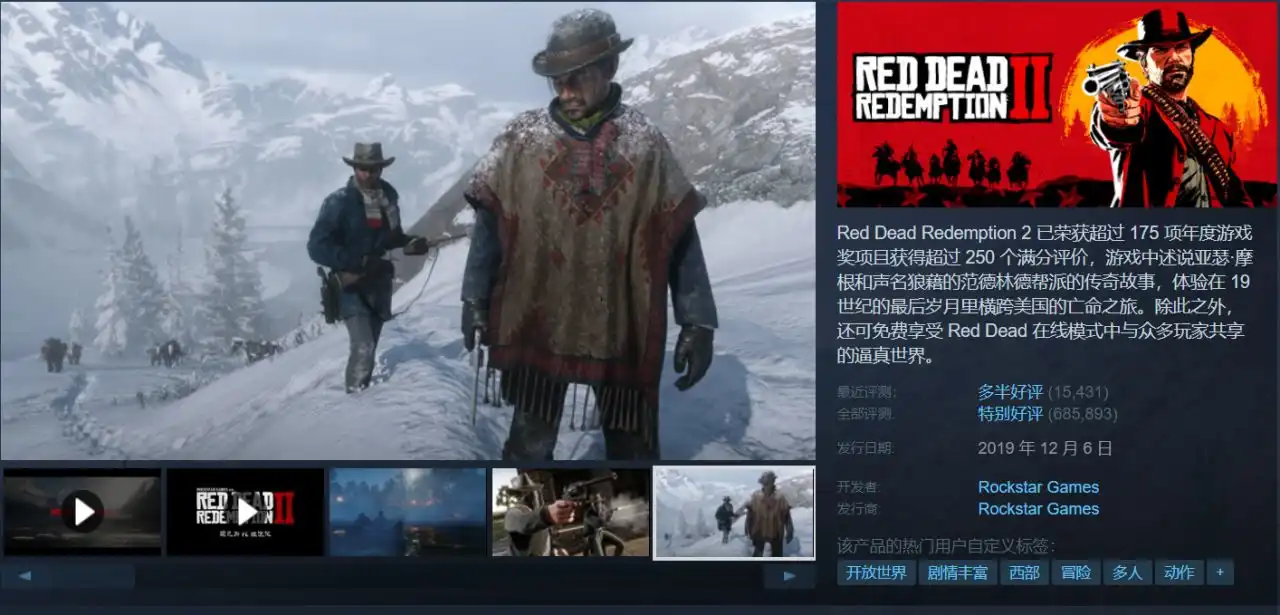Play the first gameplay trailer thumbnail

tap(82, 512)
